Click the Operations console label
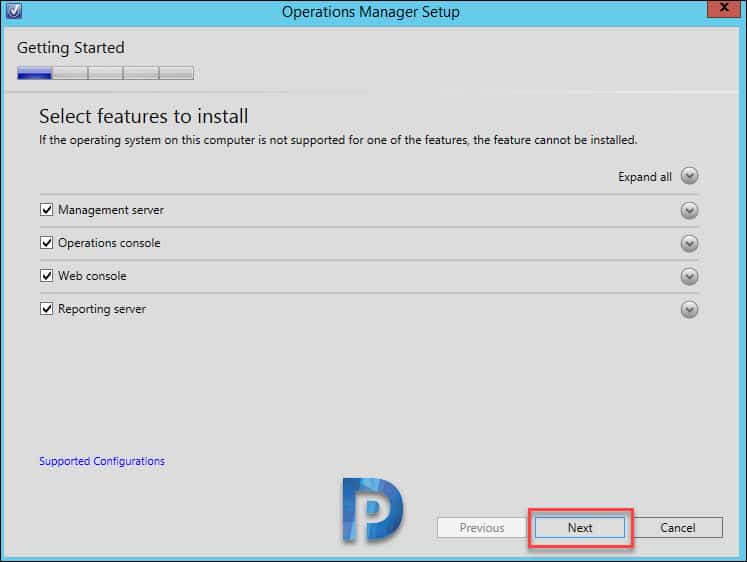Viewport: 747px width, 562px height. 109,243
